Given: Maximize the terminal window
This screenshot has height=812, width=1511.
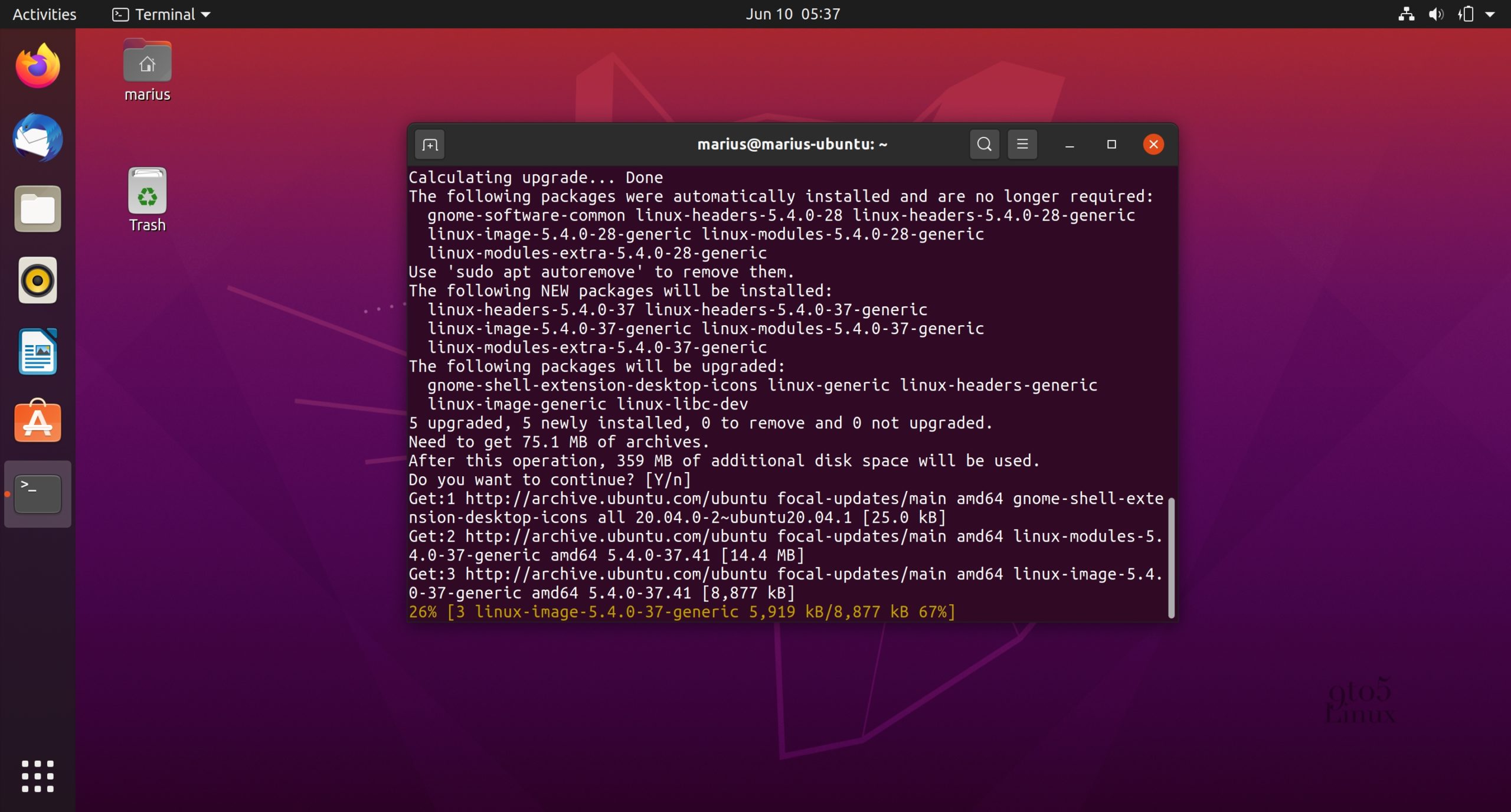Looking at the screenshot, I should tap(1111, 145).
